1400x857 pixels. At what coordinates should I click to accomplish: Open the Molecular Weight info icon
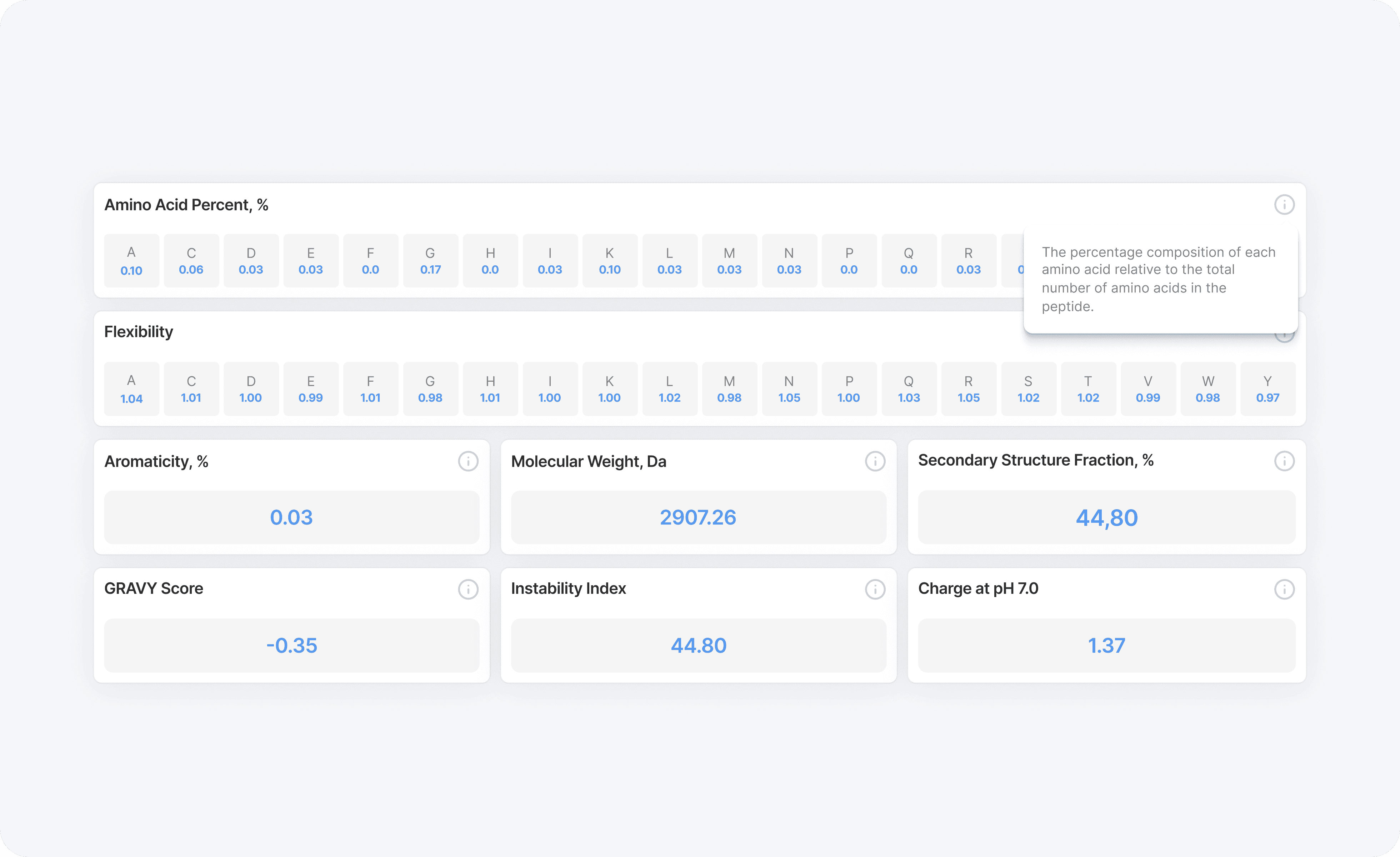875,461
